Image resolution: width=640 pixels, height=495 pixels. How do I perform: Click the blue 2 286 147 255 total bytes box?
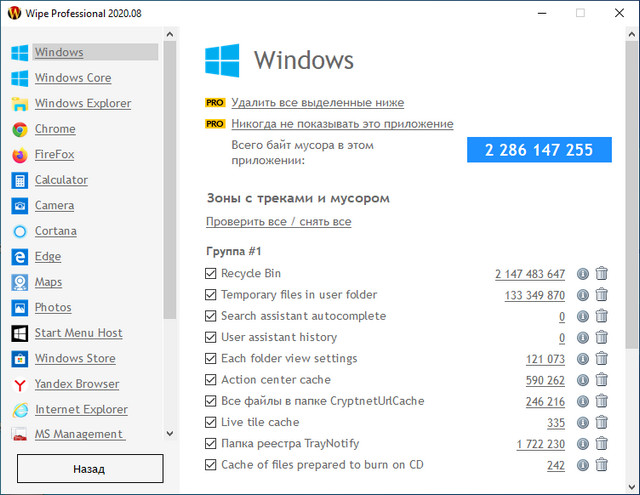tap(539, 150)
